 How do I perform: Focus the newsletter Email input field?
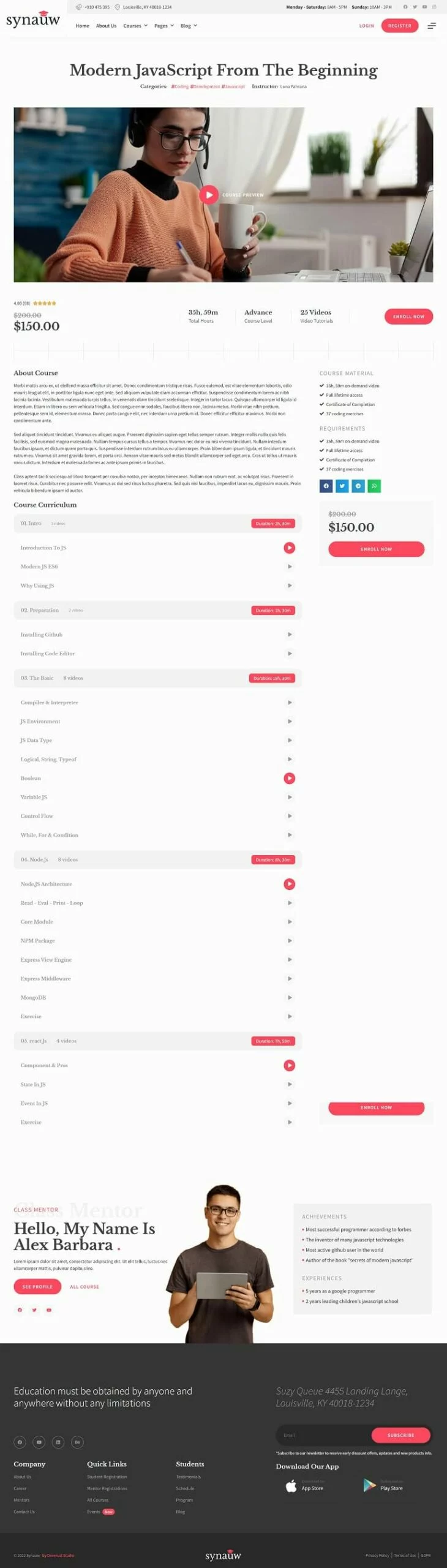tap(323, 1435)
